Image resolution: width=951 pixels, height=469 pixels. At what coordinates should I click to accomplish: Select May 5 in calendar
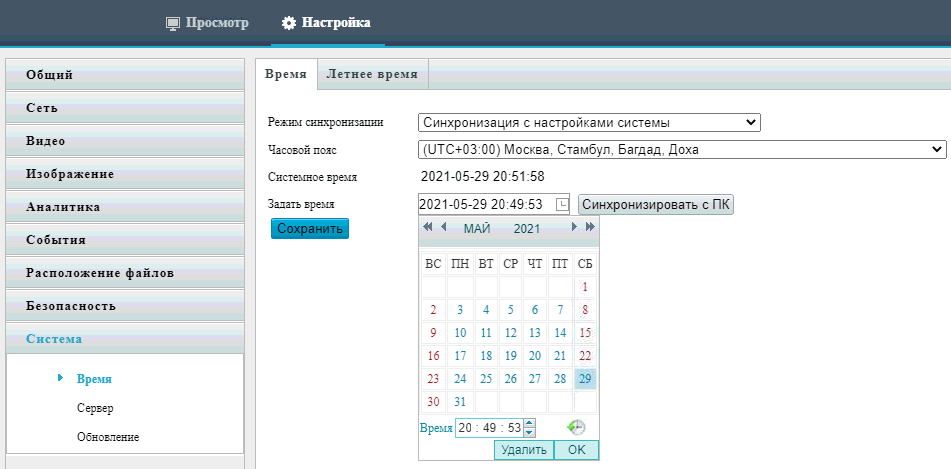click(511, 310)
